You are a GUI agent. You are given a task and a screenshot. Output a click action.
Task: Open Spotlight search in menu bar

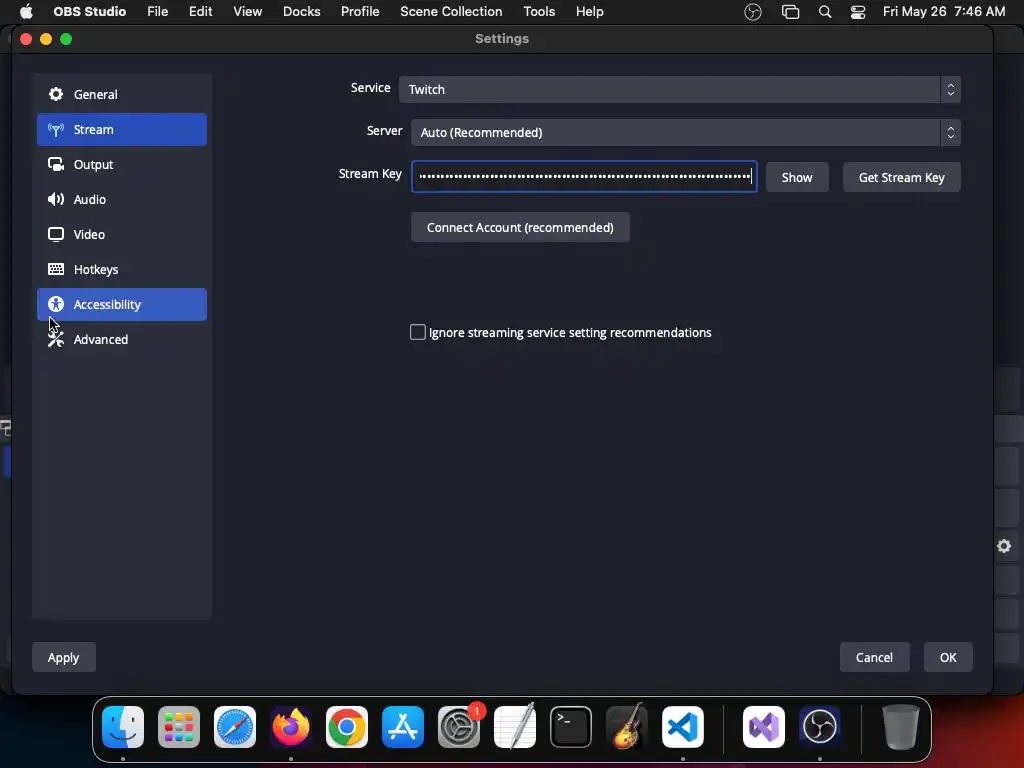[x=825, y=12]
